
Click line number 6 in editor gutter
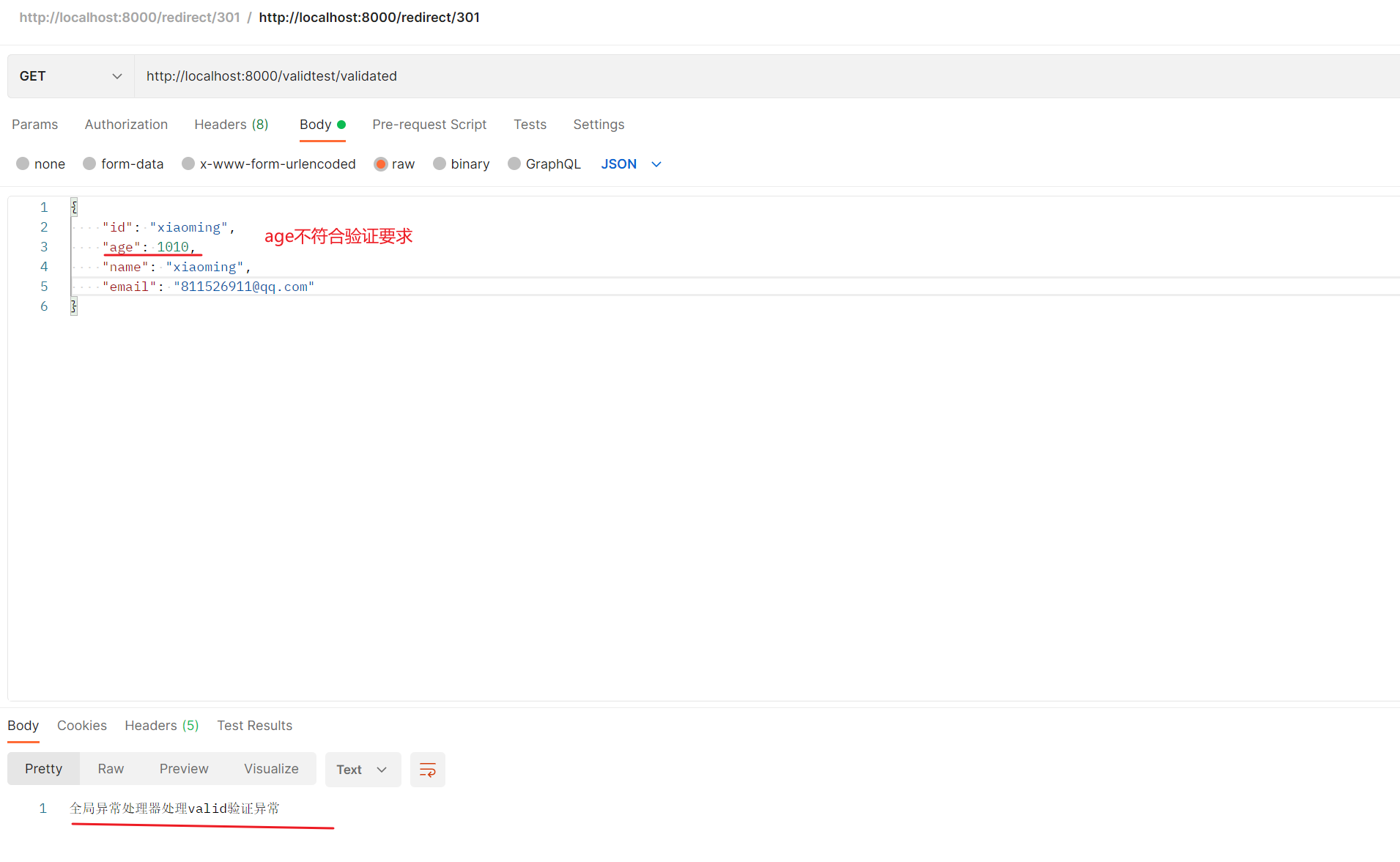44,306
